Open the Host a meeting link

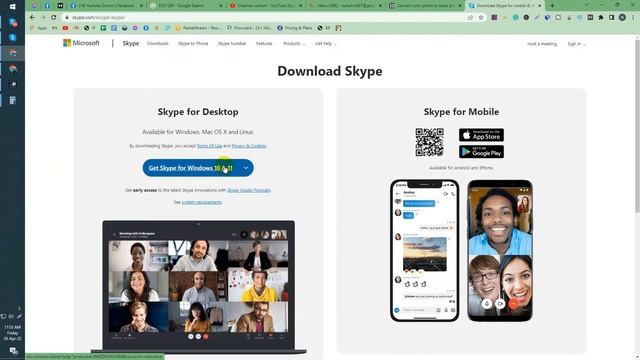542,44
